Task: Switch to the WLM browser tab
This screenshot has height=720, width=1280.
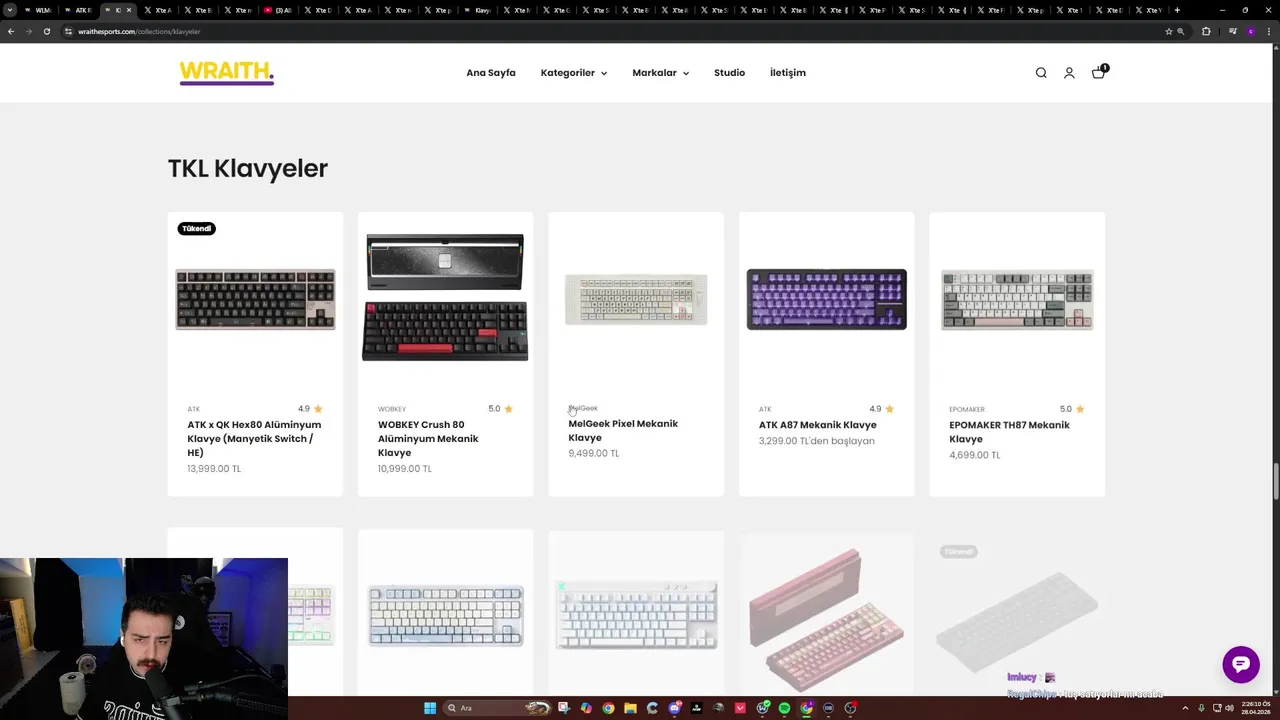Action: pos(39,10)
